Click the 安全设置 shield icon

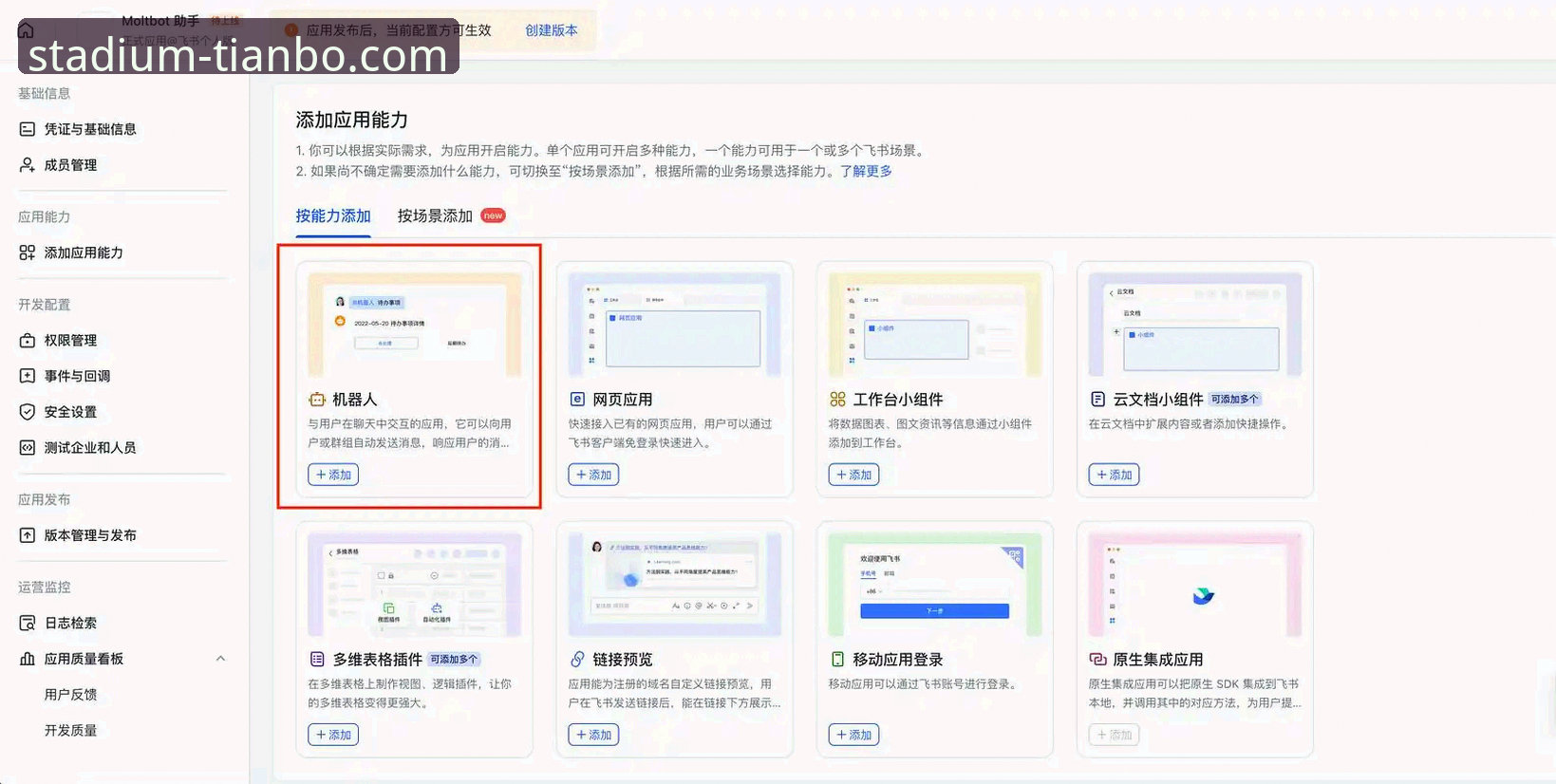tap(28, 412)
